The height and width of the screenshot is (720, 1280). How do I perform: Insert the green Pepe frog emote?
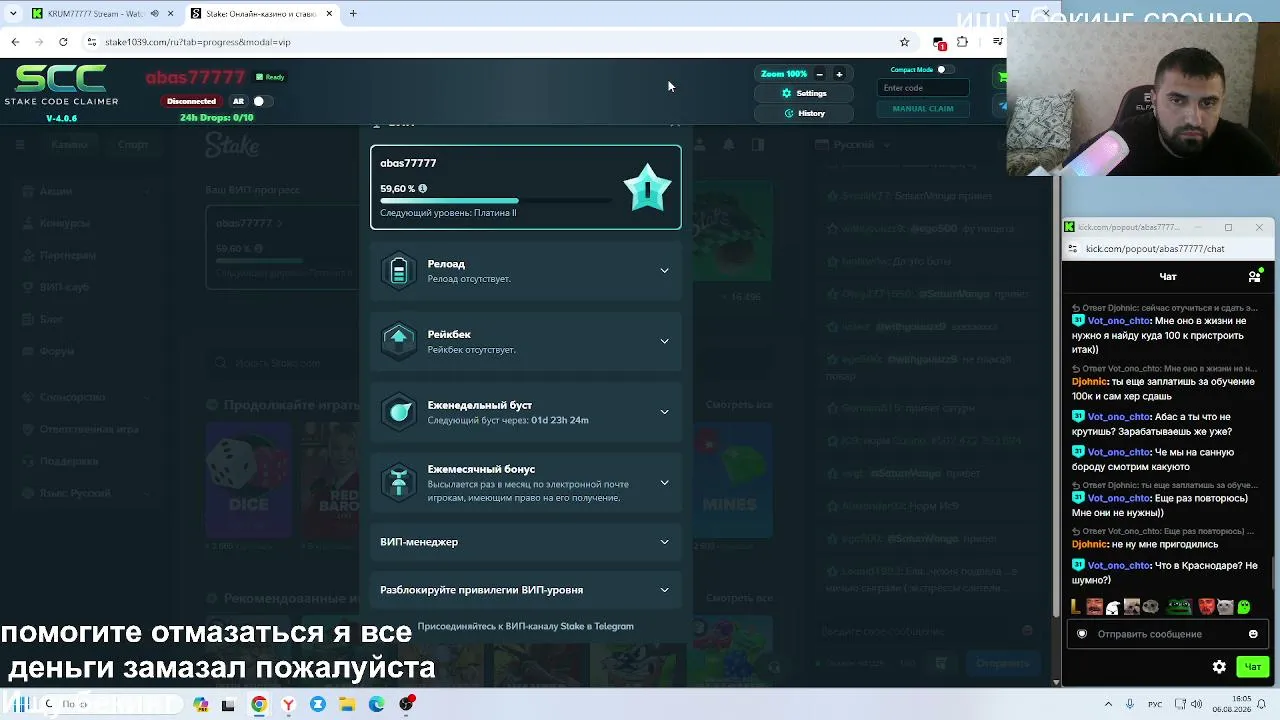coord(1181,606)
